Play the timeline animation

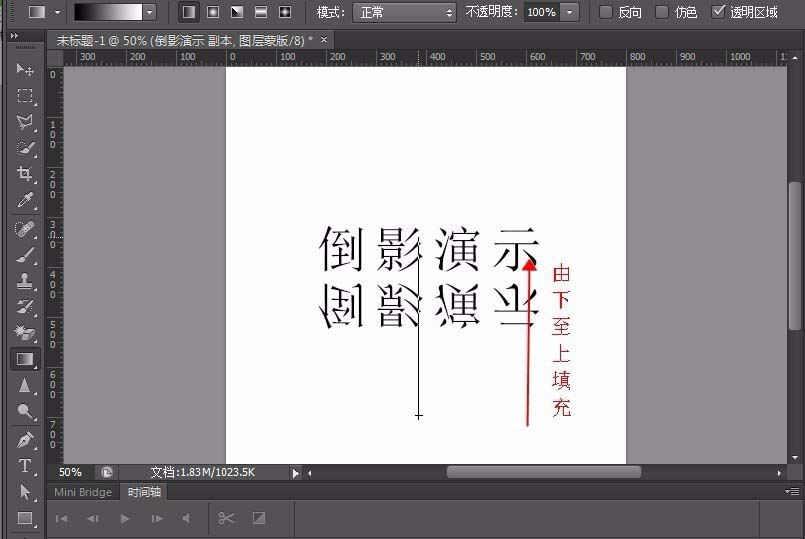(125, 518)
